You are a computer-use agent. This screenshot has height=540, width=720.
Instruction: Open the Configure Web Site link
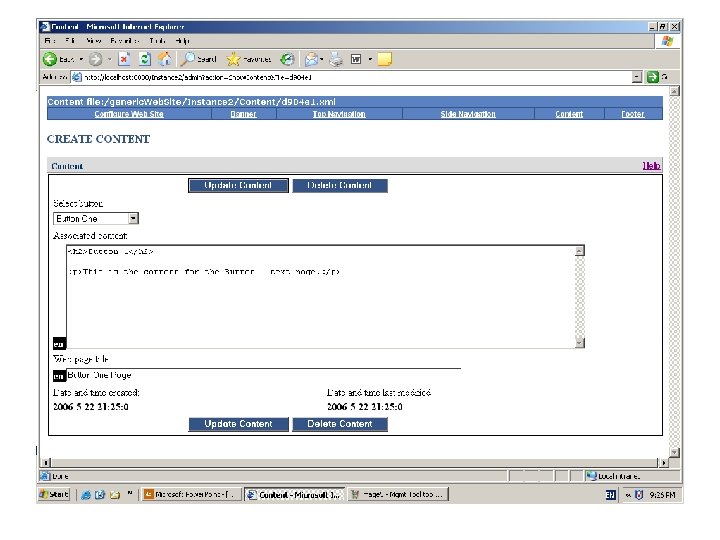pos(129,114)
